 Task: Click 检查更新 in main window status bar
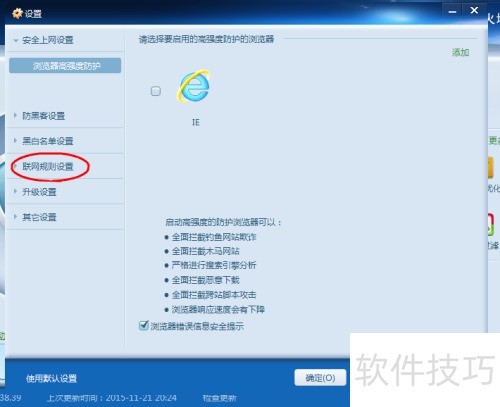tap(220, 398)
